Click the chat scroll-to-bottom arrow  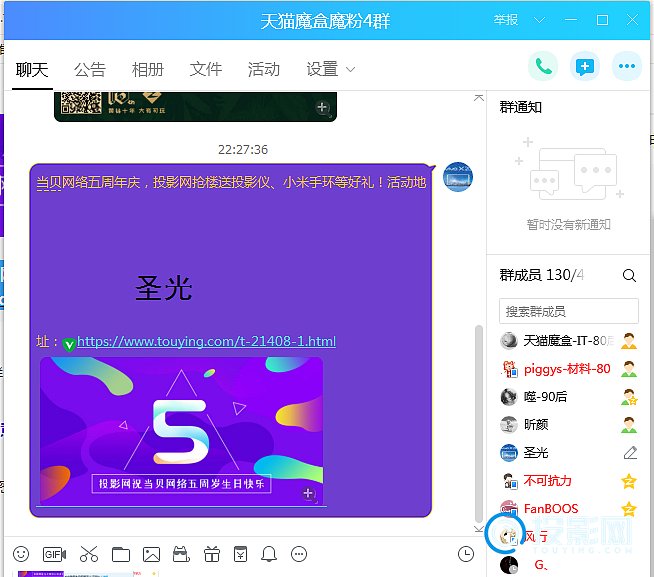pyautogui.click(x=479, y=529)
